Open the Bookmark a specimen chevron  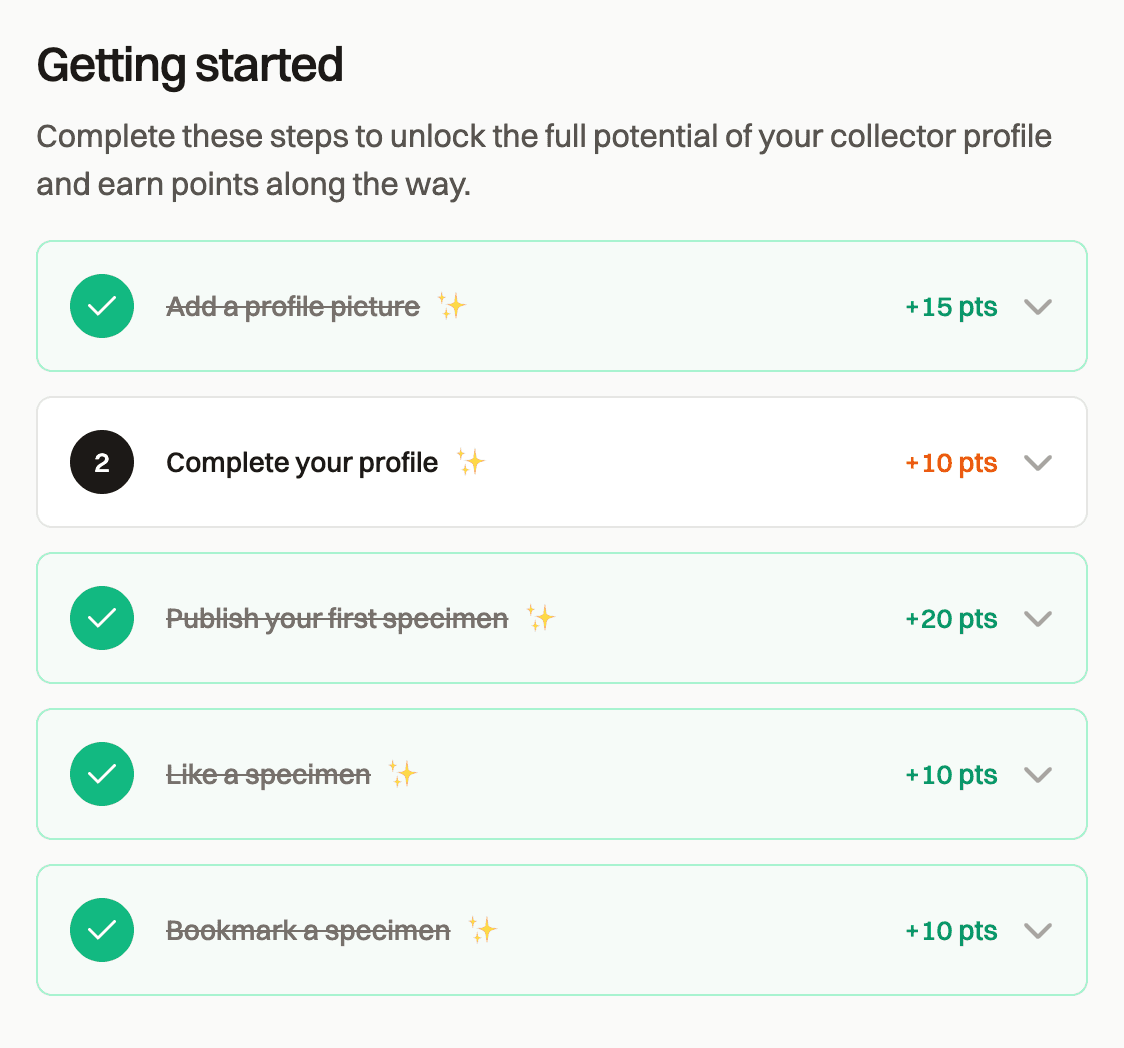coord(1037,930)
